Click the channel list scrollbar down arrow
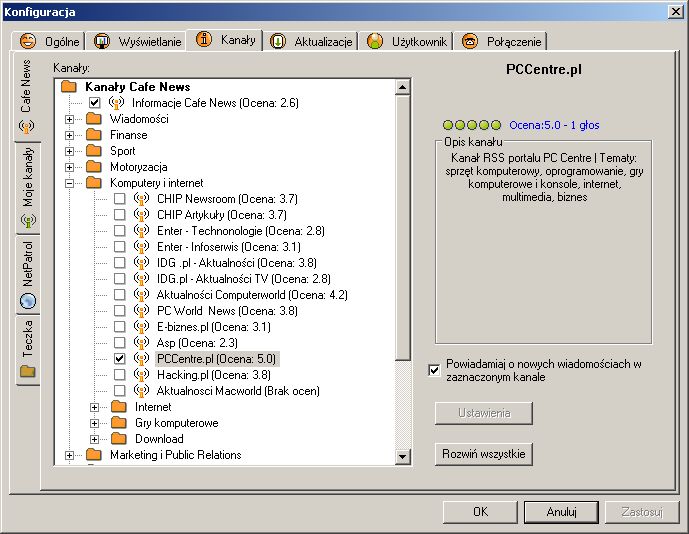The width and height of the screenshot is (689, 534). tap(403, 457)
